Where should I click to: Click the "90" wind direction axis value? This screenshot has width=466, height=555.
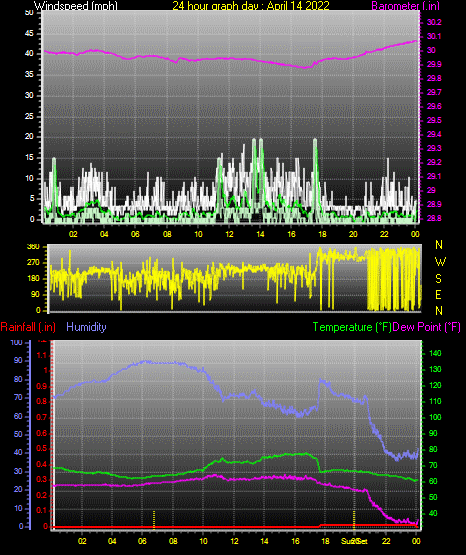pyautogui.click(x=35, y=294)
